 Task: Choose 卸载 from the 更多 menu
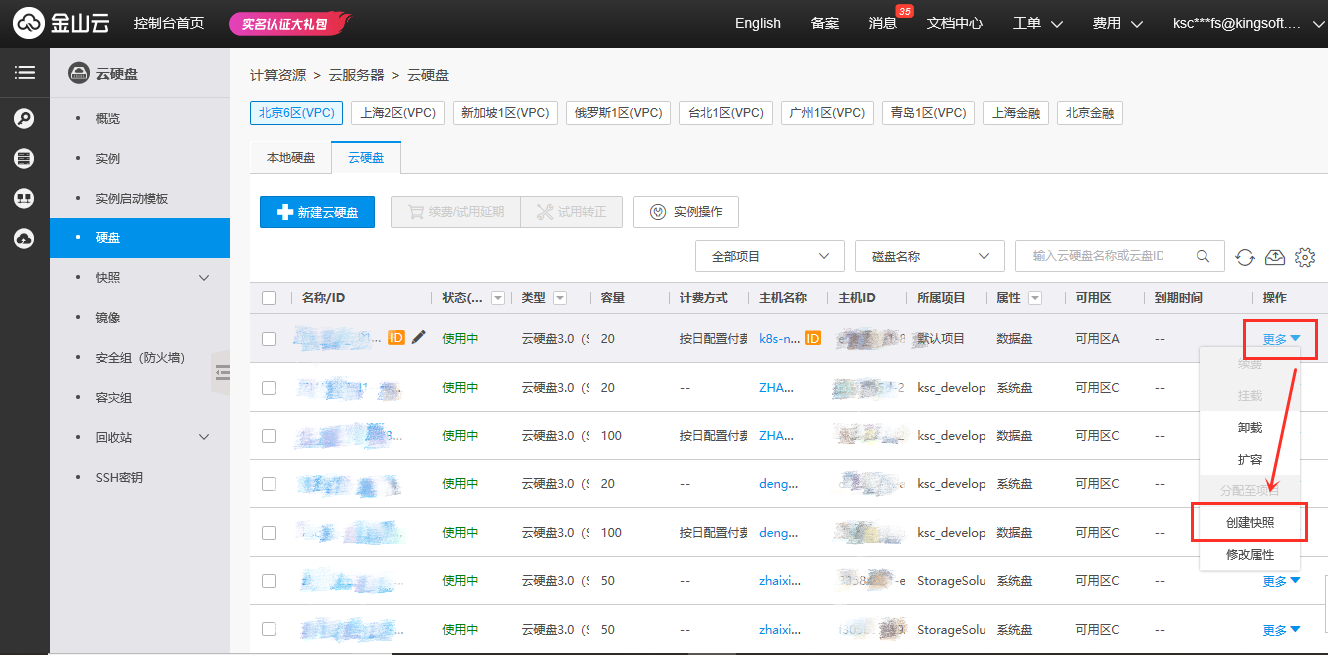[1250, 428]
